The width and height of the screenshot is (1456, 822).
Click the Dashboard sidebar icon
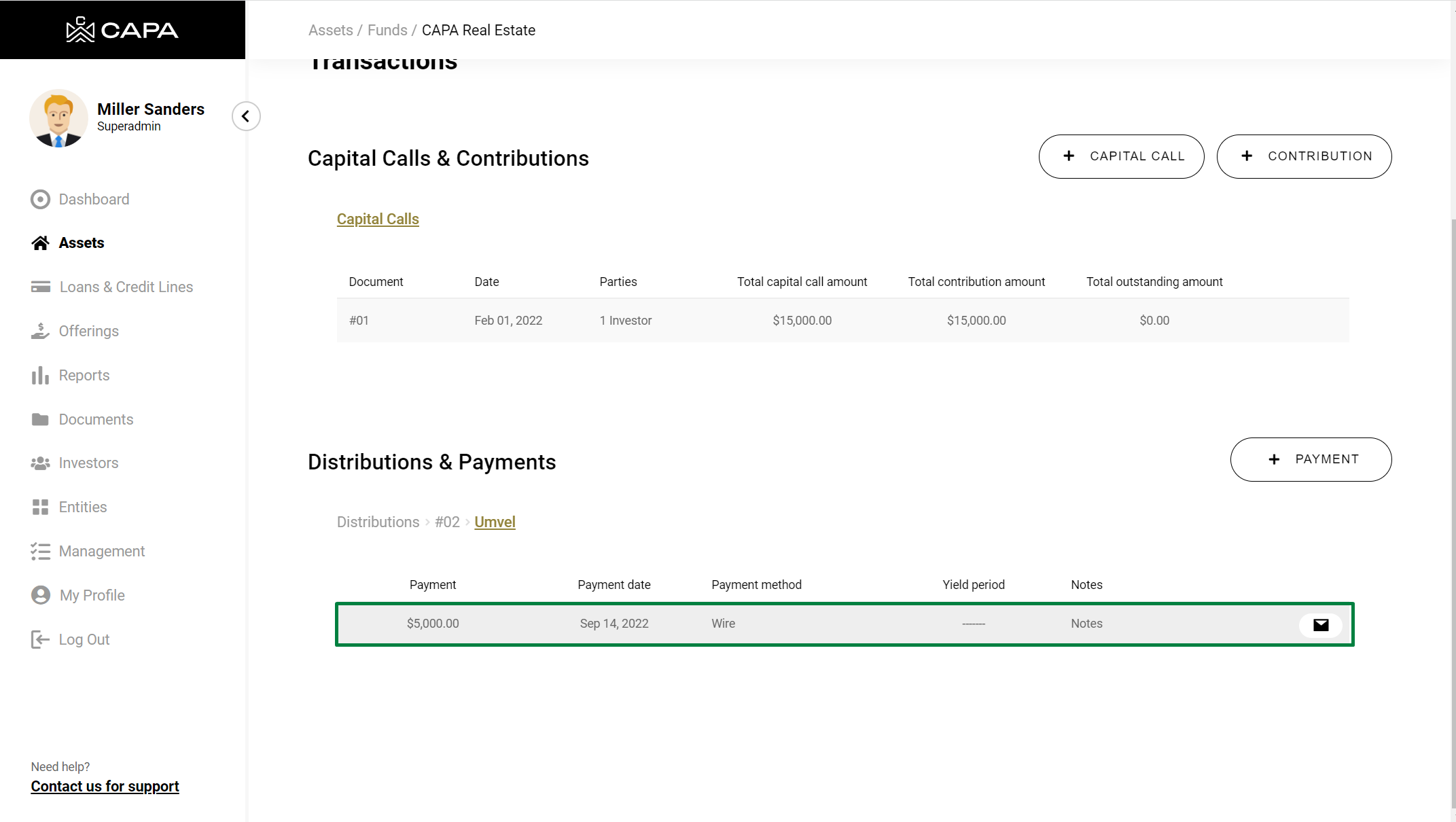(40, 199)
